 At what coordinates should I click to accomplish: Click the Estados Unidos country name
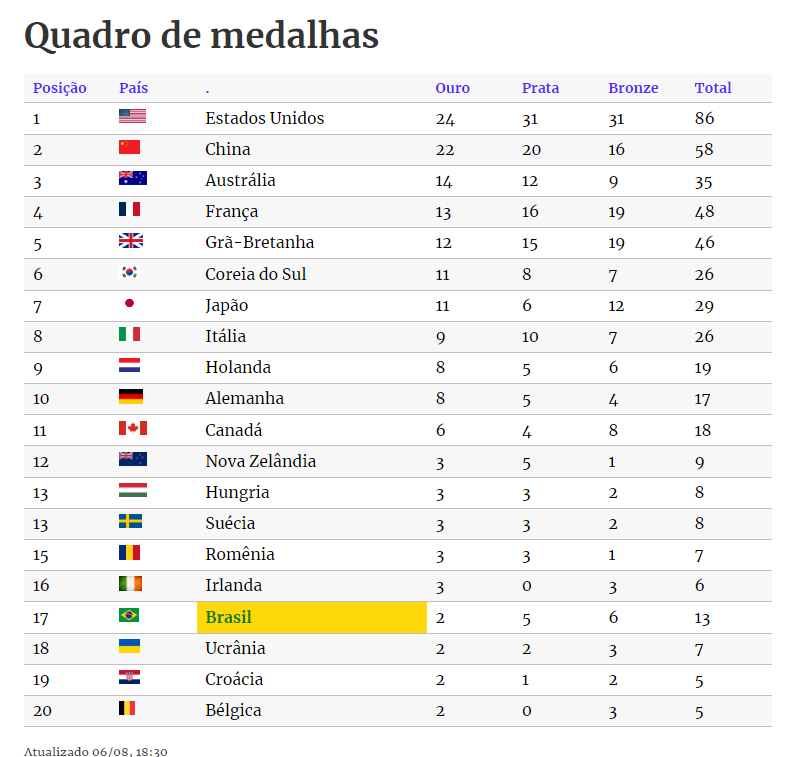coord(264,118)
